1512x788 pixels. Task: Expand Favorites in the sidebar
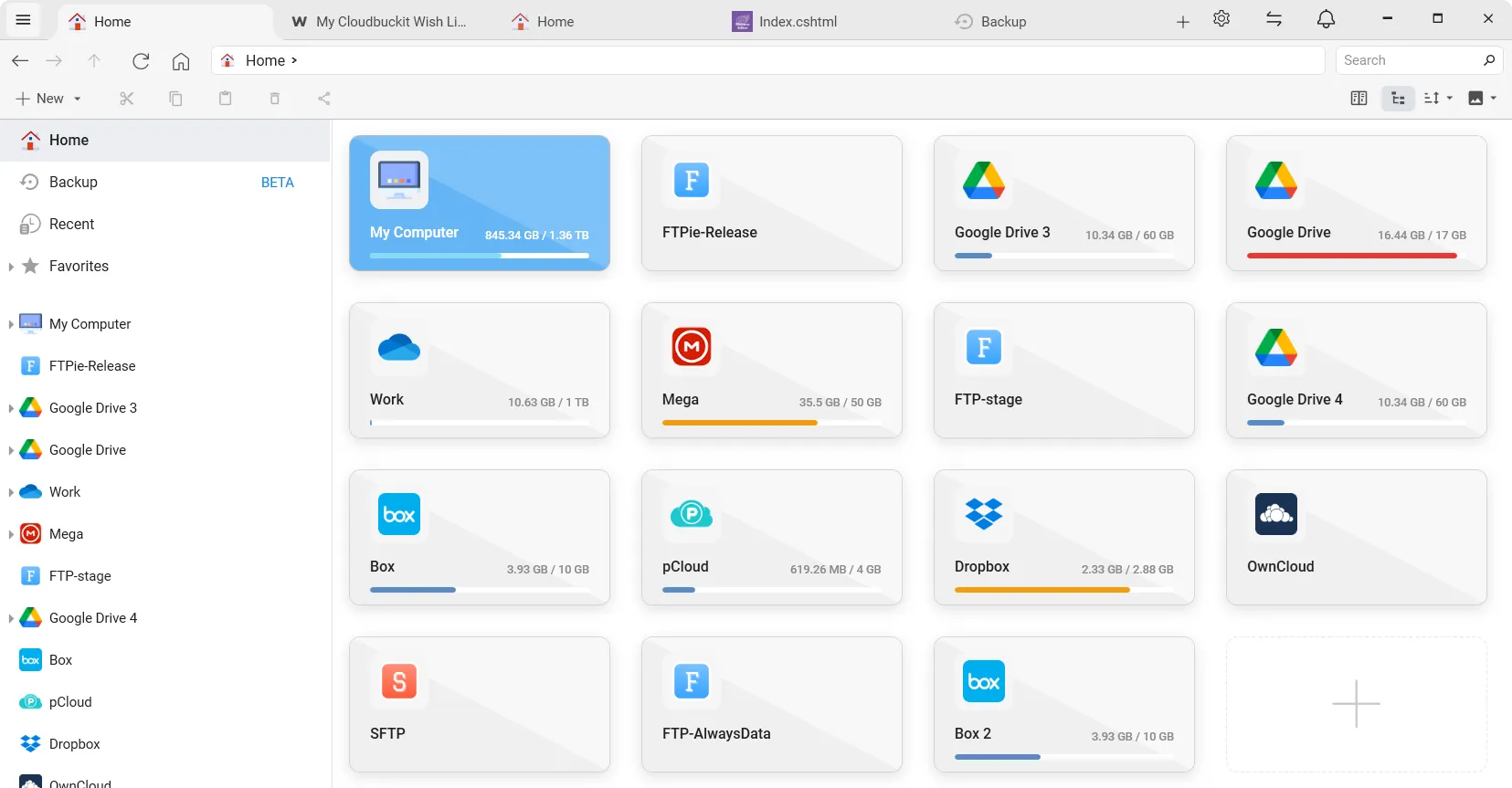[11, 267]
